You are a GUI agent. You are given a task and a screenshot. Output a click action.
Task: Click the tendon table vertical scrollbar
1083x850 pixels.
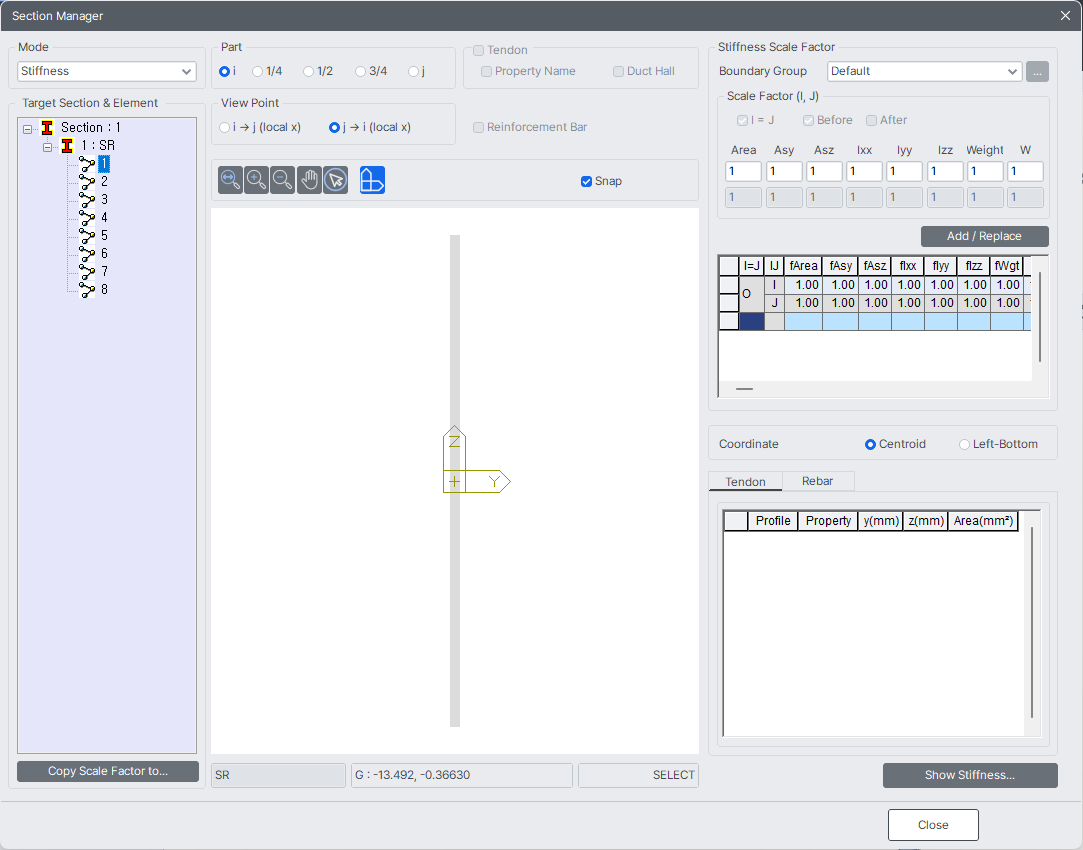coord(1032,624)
